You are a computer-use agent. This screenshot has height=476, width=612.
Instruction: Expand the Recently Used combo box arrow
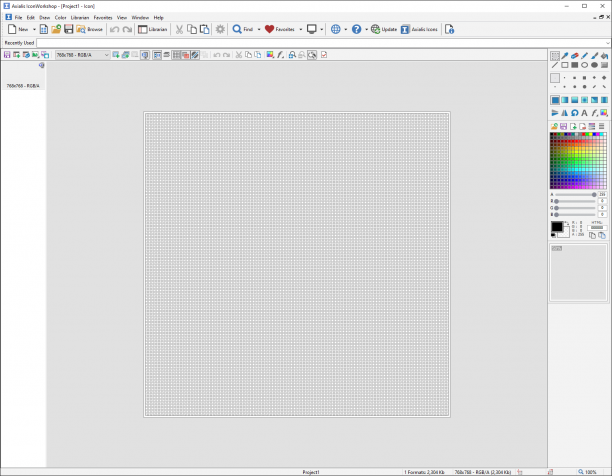coord(607,43)
